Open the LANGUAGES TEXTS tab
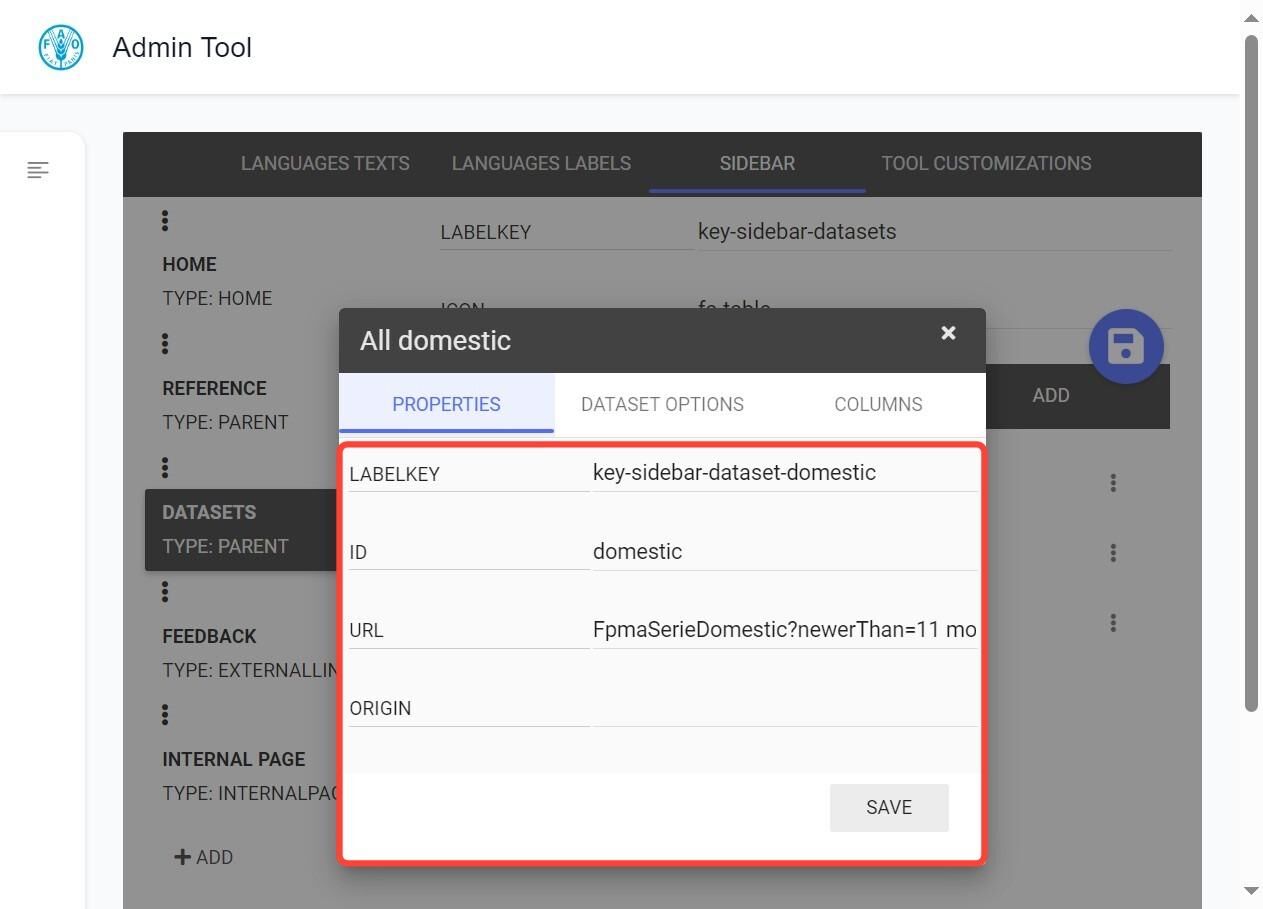Viewport: 1263px width, 909px height. point(325,163)
